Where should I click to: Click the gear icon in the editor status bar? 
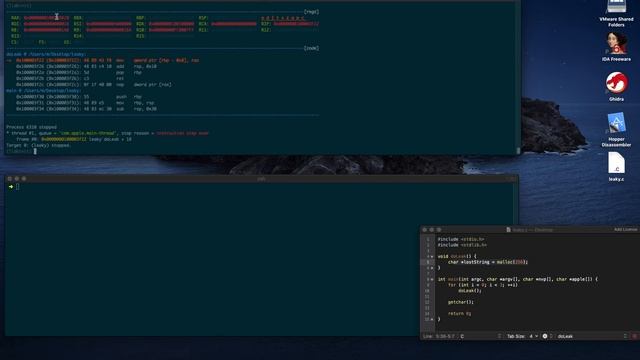545,336
